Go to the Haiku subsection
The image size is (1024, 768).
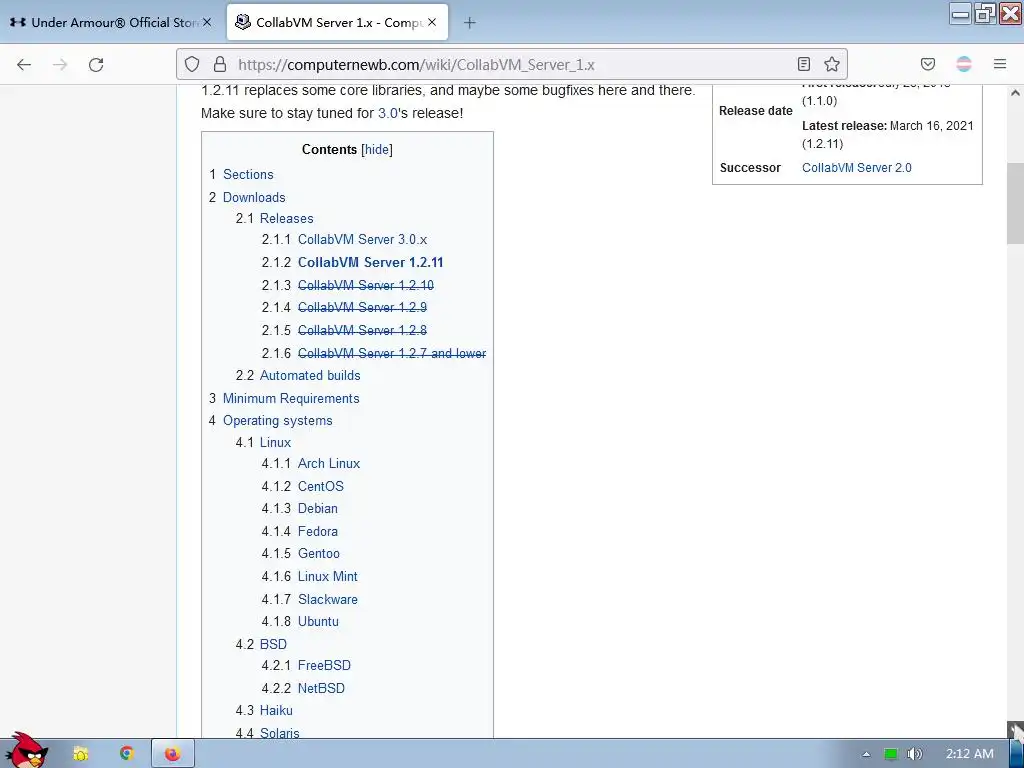276,710
